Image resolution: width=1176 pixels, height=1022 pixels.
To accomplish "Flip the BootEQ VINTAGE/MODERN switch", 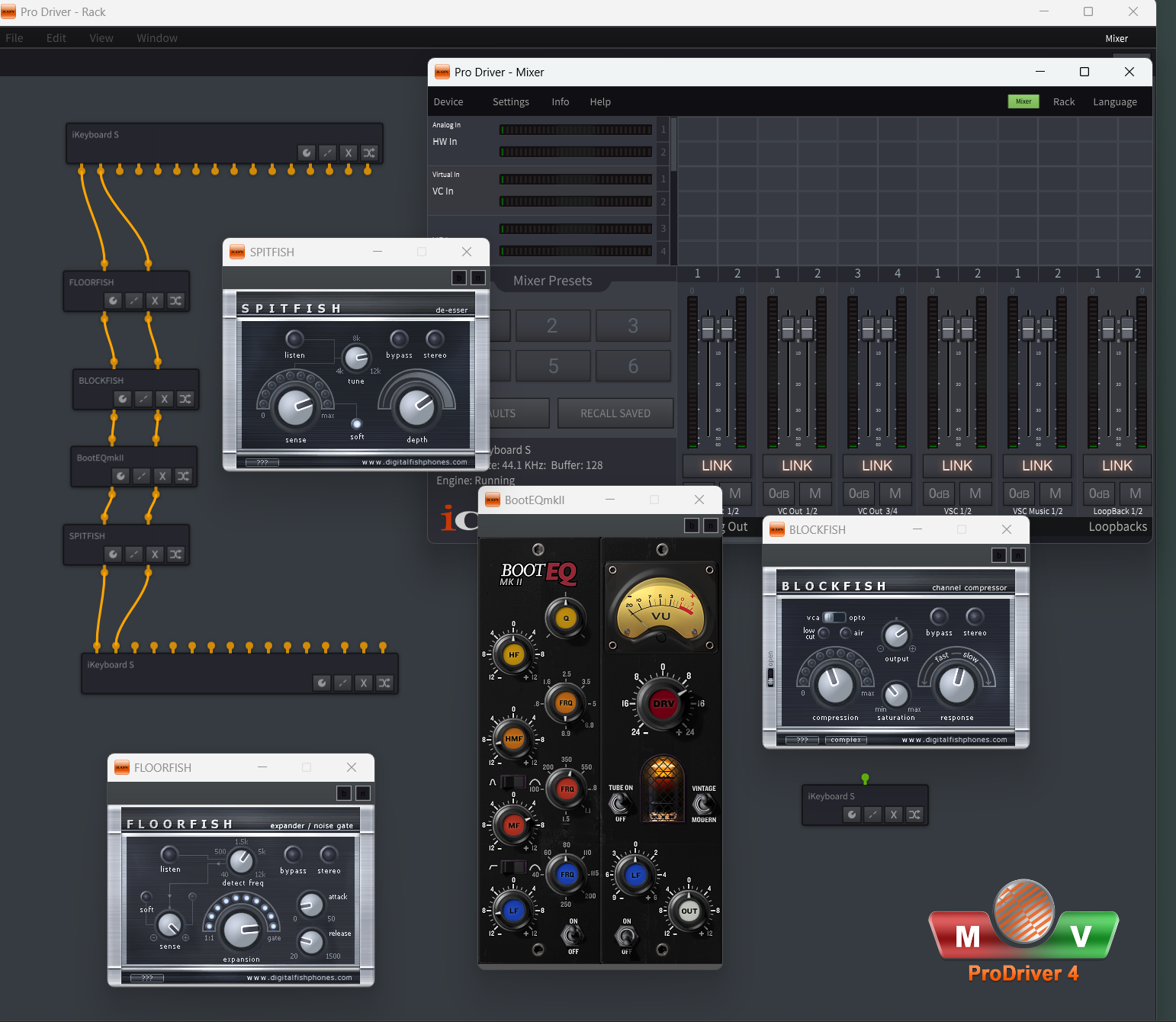I will 702,803.
